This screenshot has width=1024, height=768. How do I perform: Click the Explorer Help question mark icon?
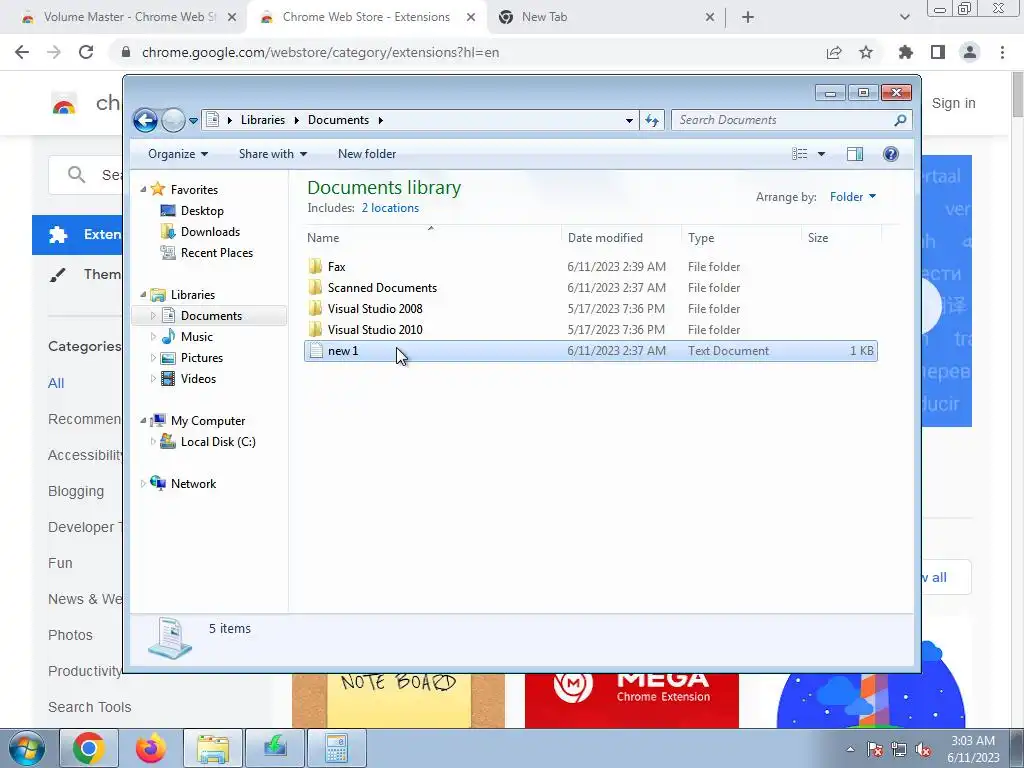click(891, 154)
